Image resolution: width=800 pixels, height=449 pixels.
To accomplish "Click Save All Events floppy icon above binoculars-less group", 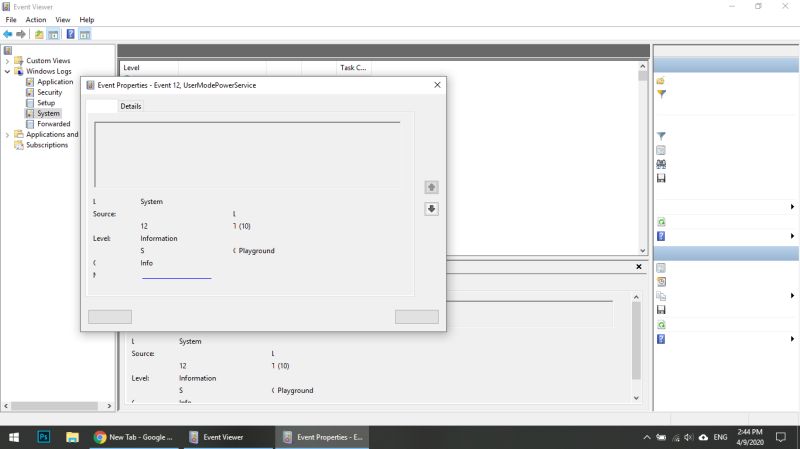I will pyautogui.click(x=661, y=178).
